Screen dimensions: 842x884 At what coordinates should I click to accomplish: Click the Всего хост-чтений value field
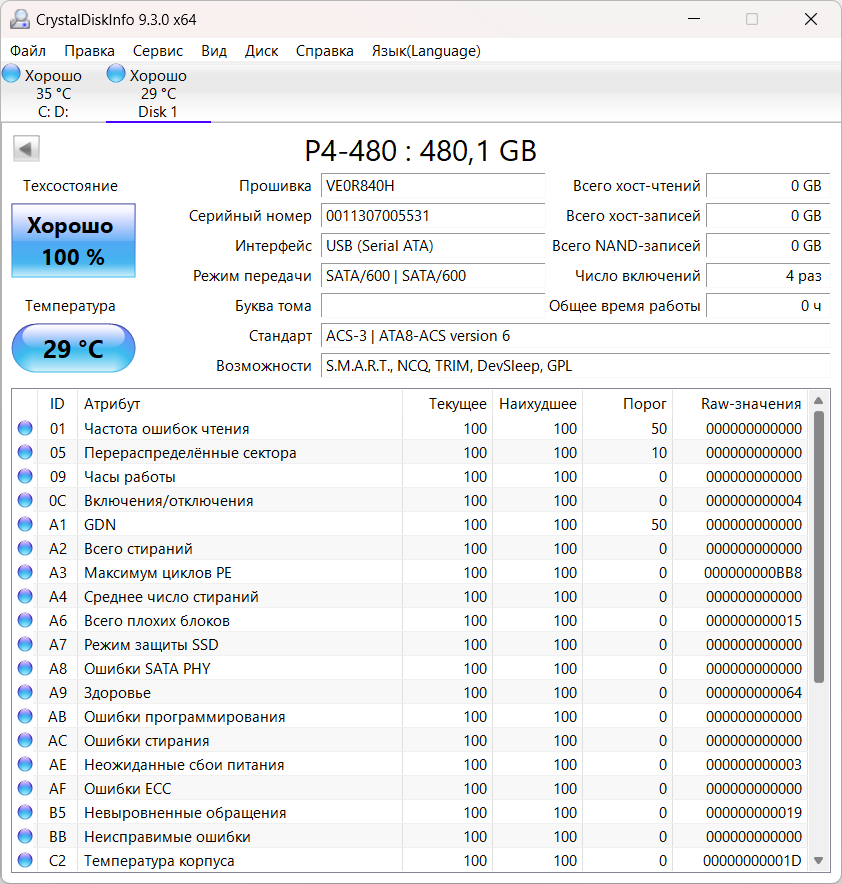(x=768, y=185)
